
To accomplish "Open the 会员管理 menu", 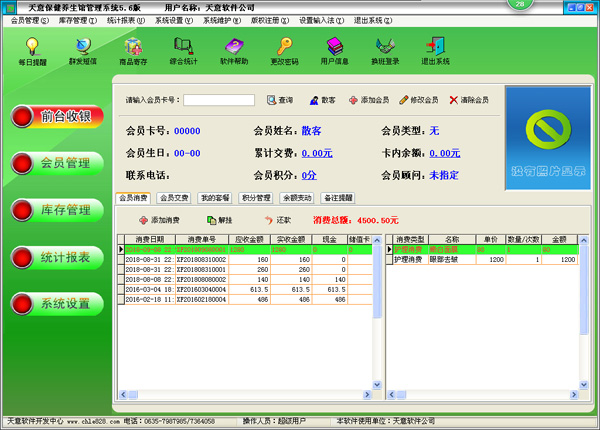I will [x=27, y=20].
